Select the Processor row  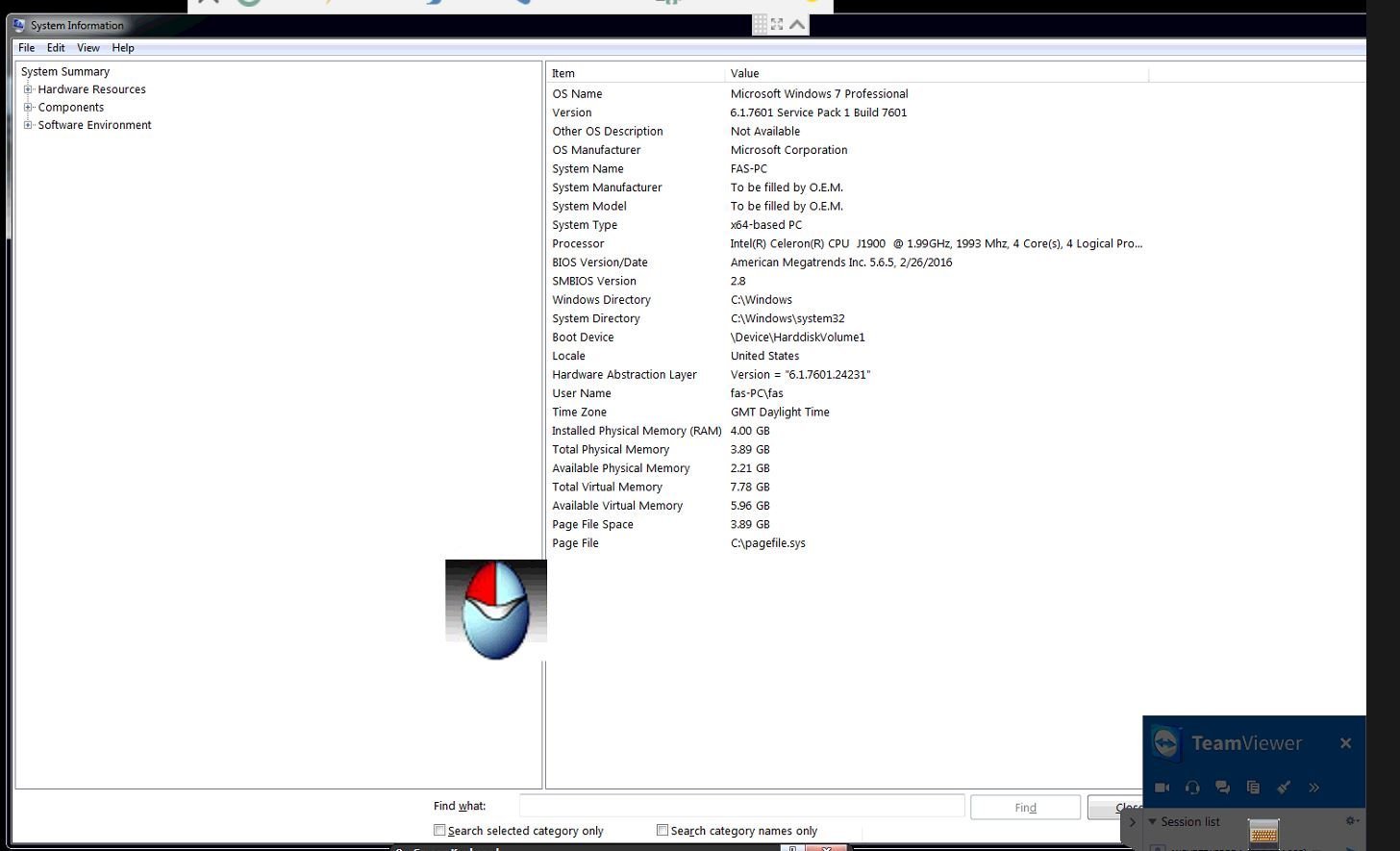[847, 244]
